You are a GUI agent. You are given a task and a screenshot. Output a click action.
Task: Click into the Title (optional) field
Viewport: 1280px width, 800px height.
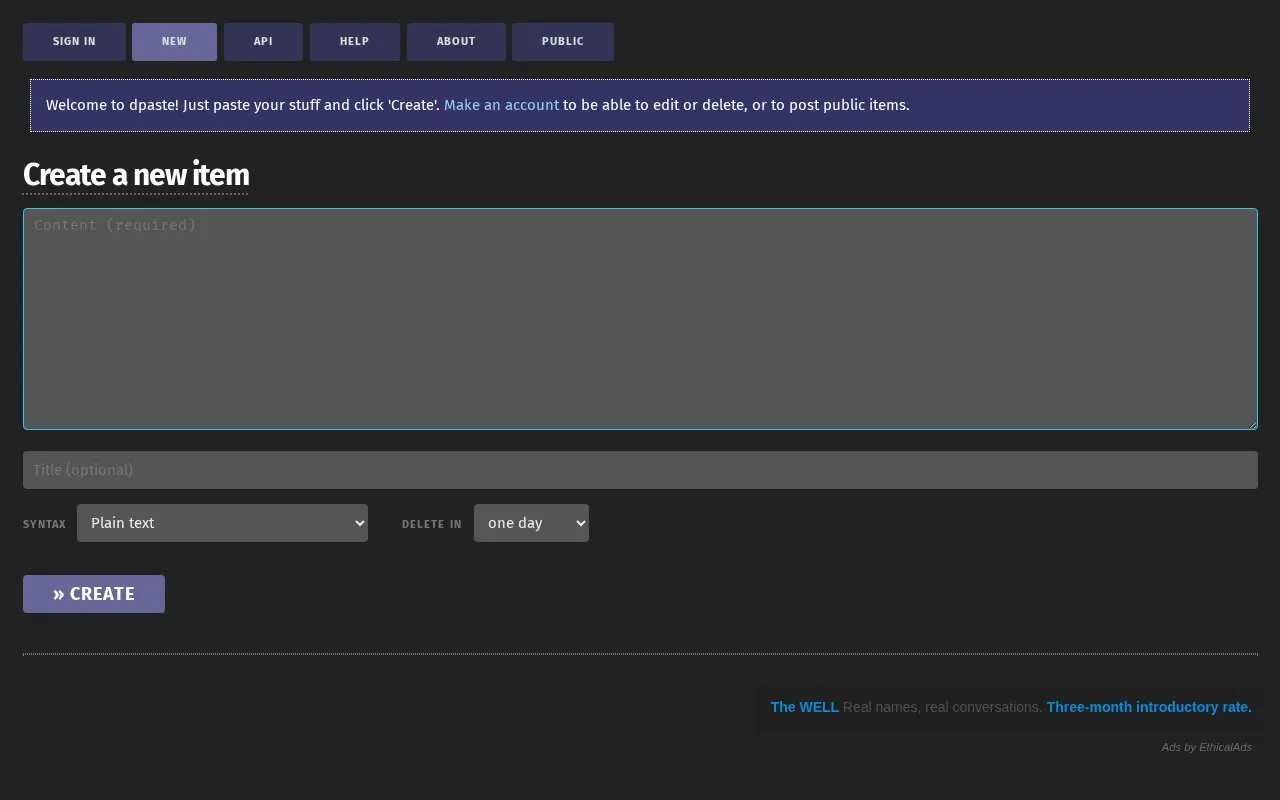(x=640, y=470)
